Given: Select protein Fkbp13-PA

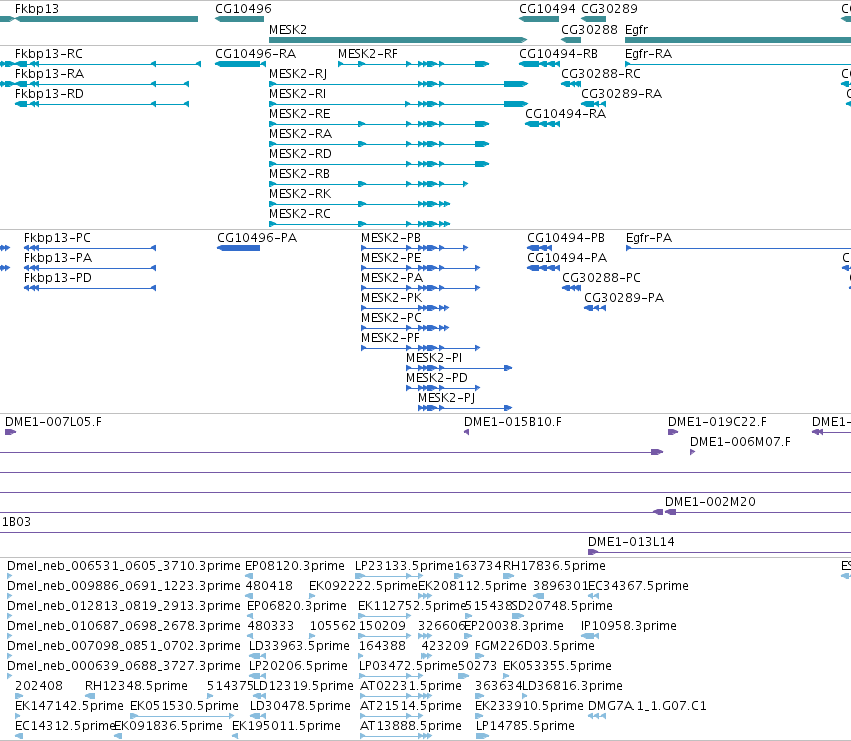Looking at the screenshot, I should 58,258.
